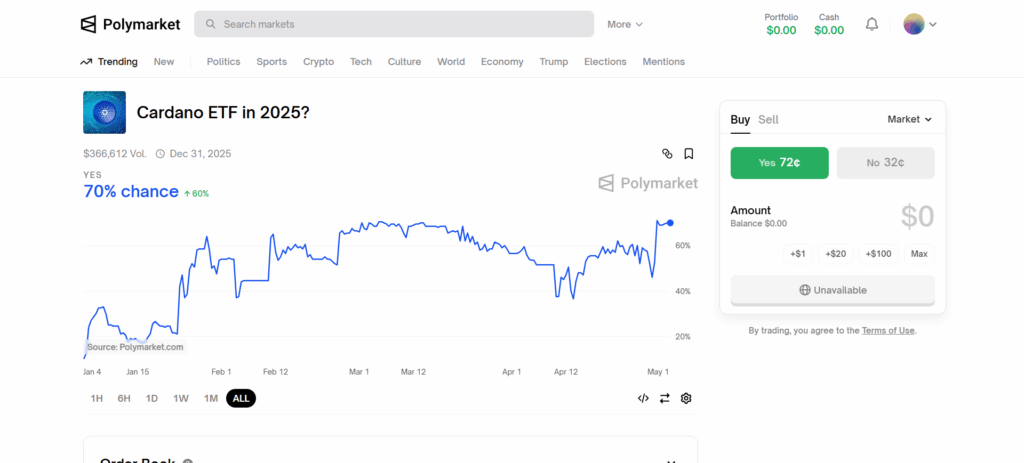The height and width of the screenshot is (463, 1024).
Task: Click the Trending arrow icon
Action: [86, 62]
